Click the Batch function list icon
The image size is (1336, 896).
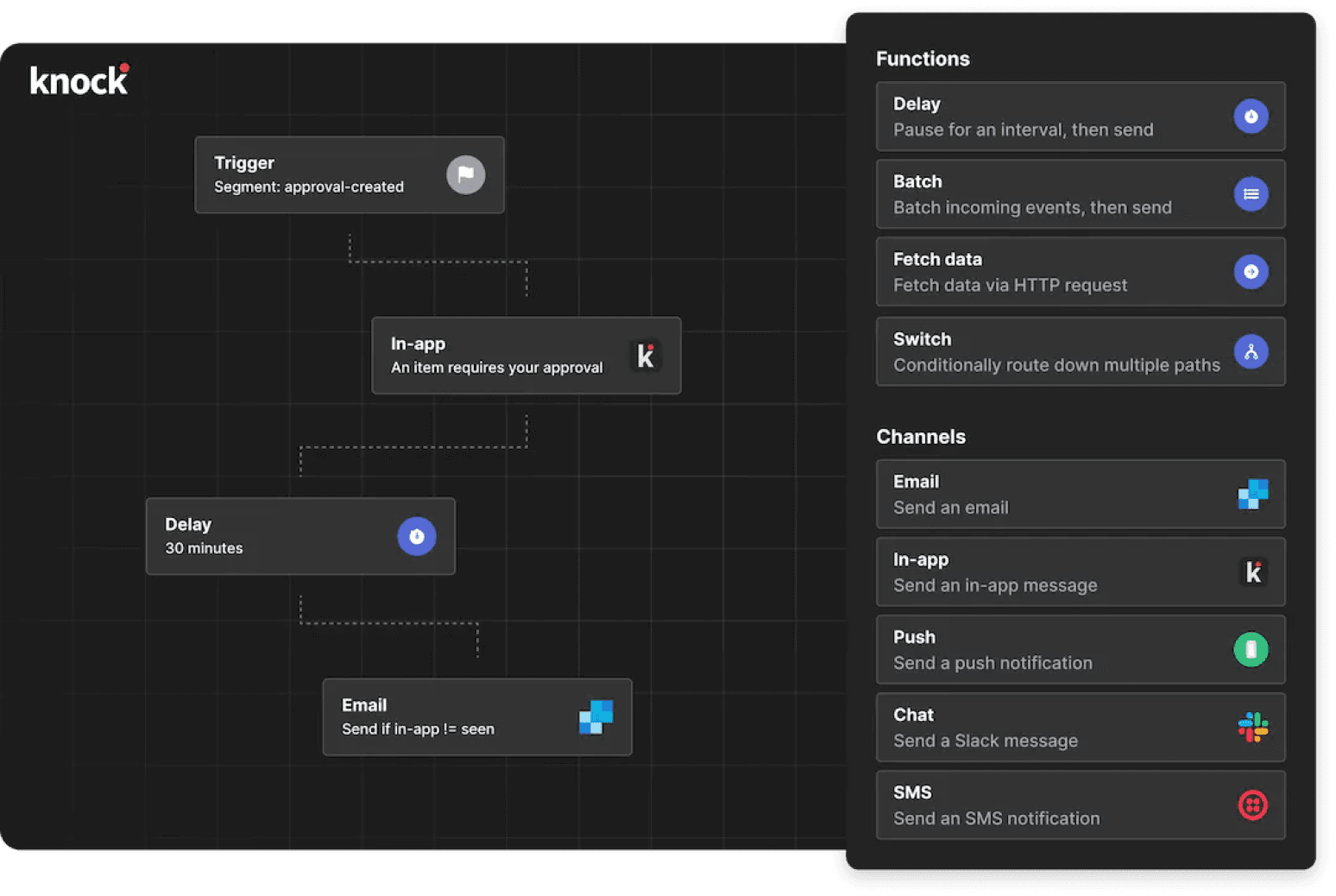(x=1251, y=194)
